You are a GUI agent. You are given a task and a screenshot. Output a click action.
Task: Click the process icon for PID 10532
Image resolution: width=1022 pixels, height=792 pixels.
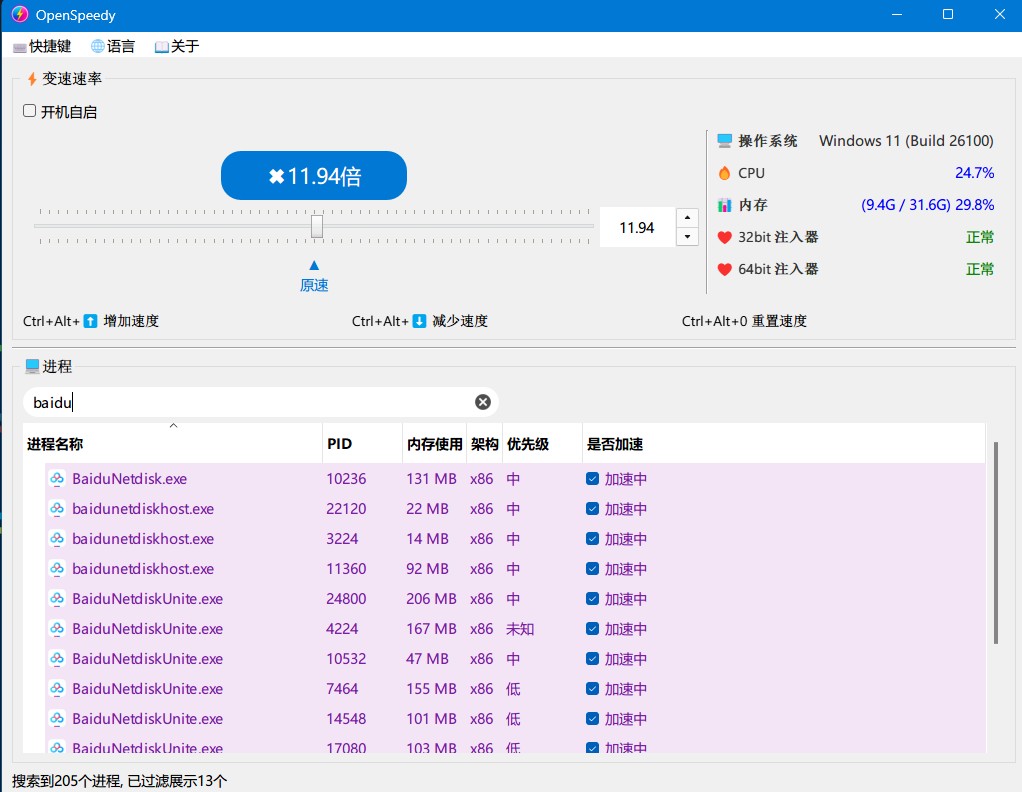(x=57, y=659)
